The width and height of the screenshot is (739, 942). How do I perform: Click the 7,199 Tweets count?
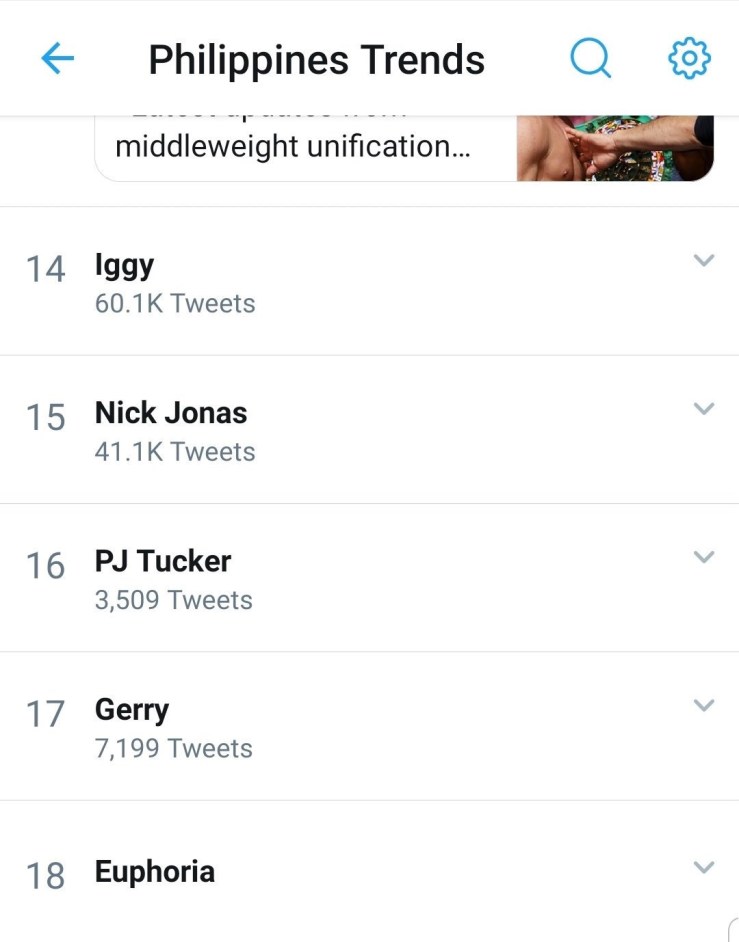click(x=174, y=748)
